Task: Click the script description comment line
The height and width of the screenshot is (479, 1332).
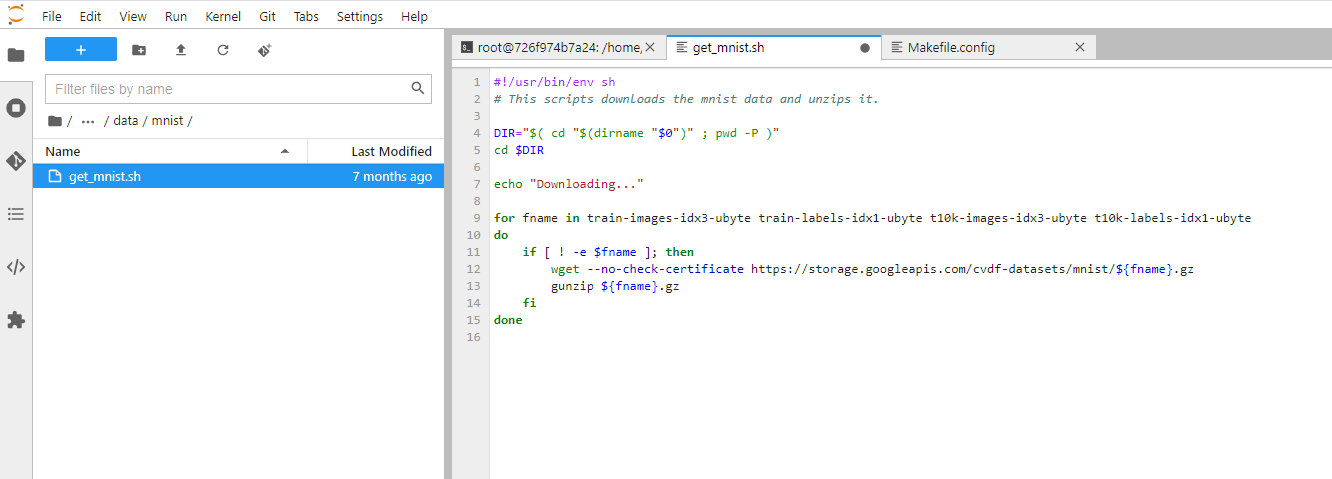Action: 686,99
